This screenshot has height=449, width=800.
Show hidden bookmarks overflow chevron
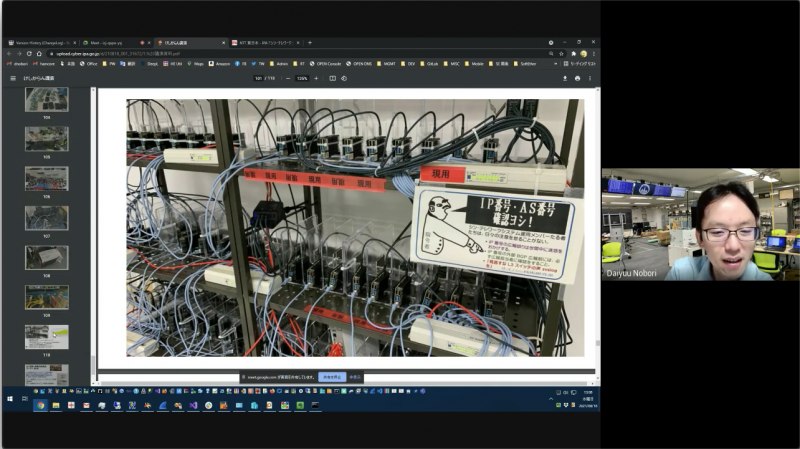(x=556, y=64)
